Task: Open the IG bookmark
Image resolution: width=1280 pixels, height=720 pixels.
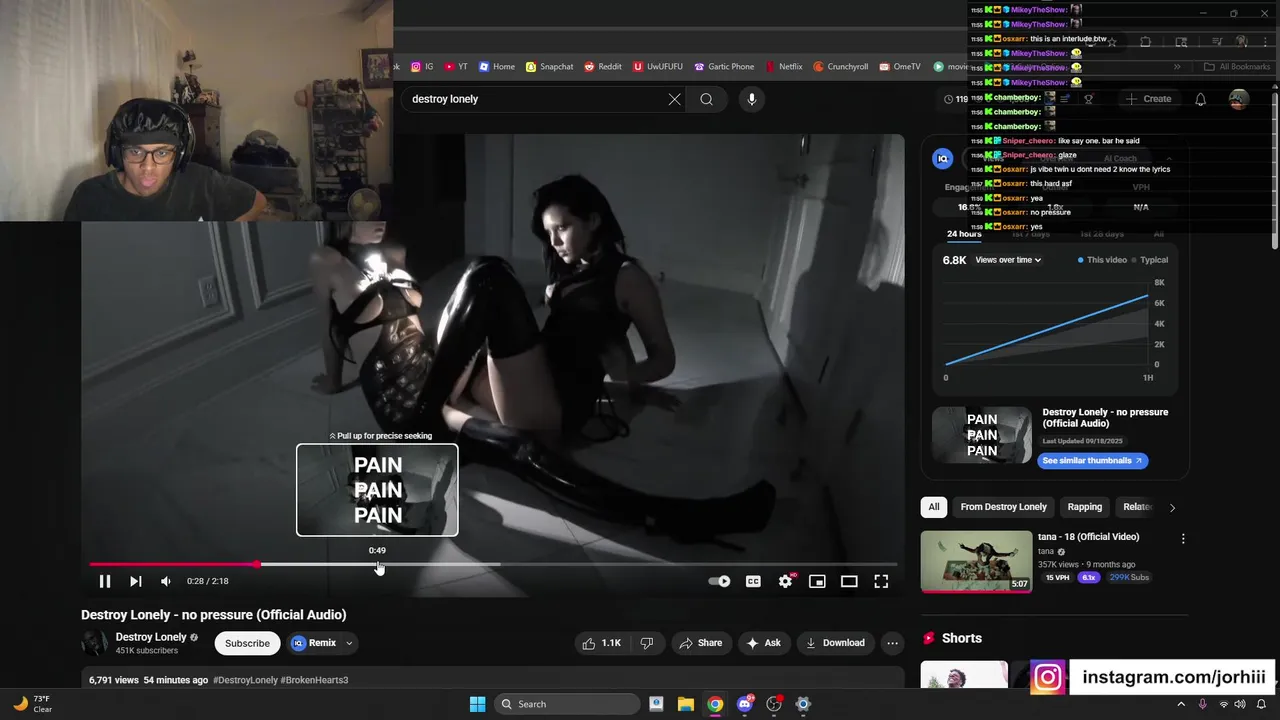Action: click(x=422, y=67)
